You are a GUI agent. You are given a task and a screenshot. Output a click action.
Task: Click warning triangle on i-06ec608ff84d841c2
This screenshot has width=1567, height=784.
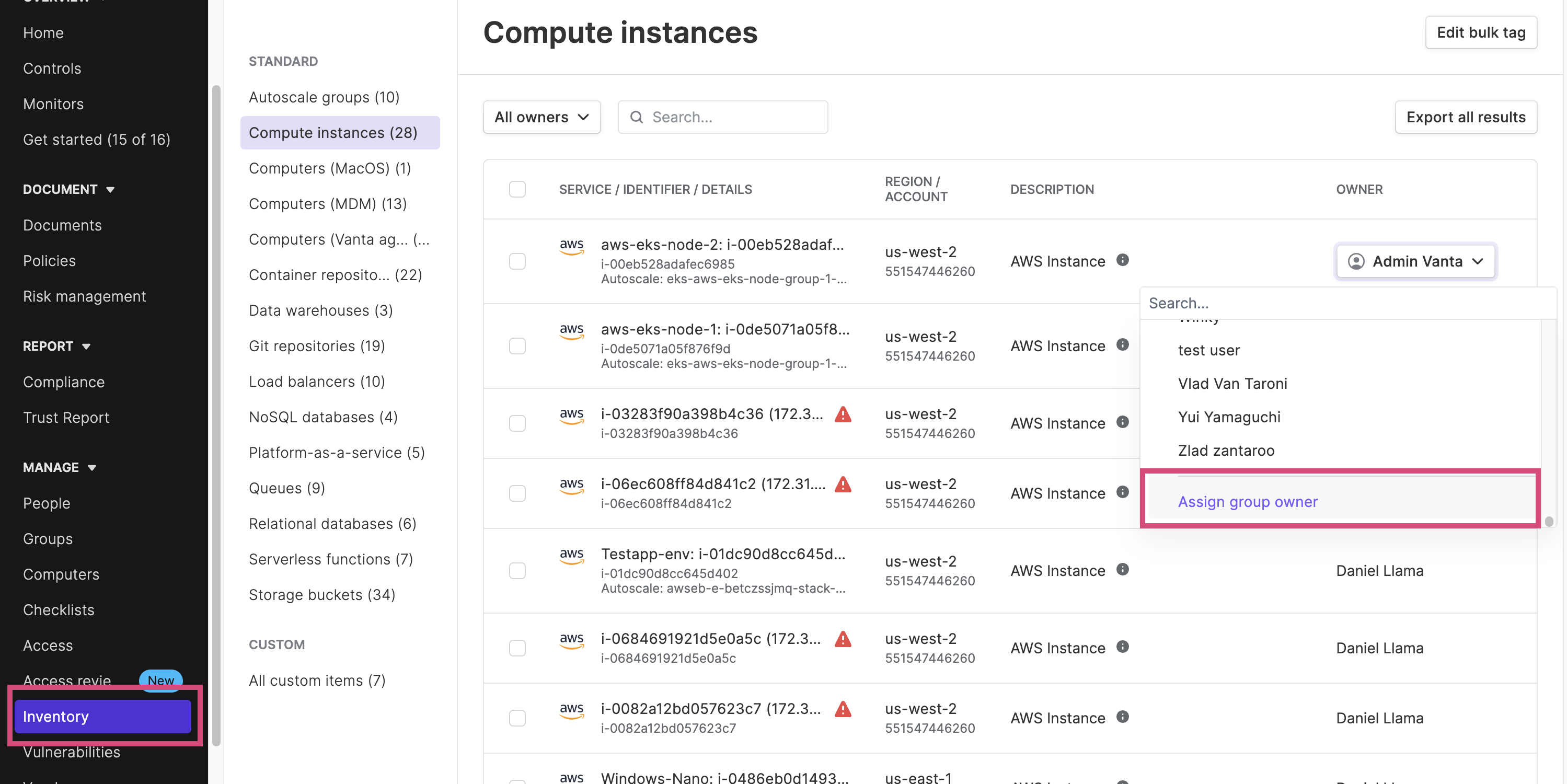click(x=843, y=484)
